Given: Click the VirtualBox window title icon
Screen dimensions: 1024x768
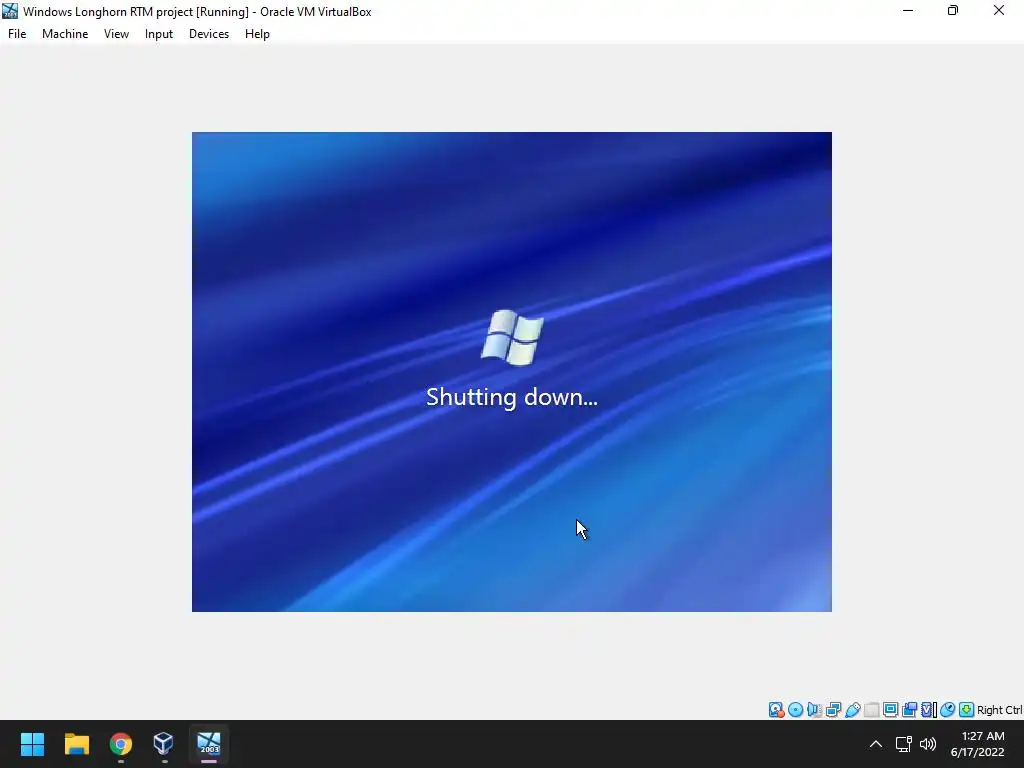Looking at the screenshot, I should [10, 11].
